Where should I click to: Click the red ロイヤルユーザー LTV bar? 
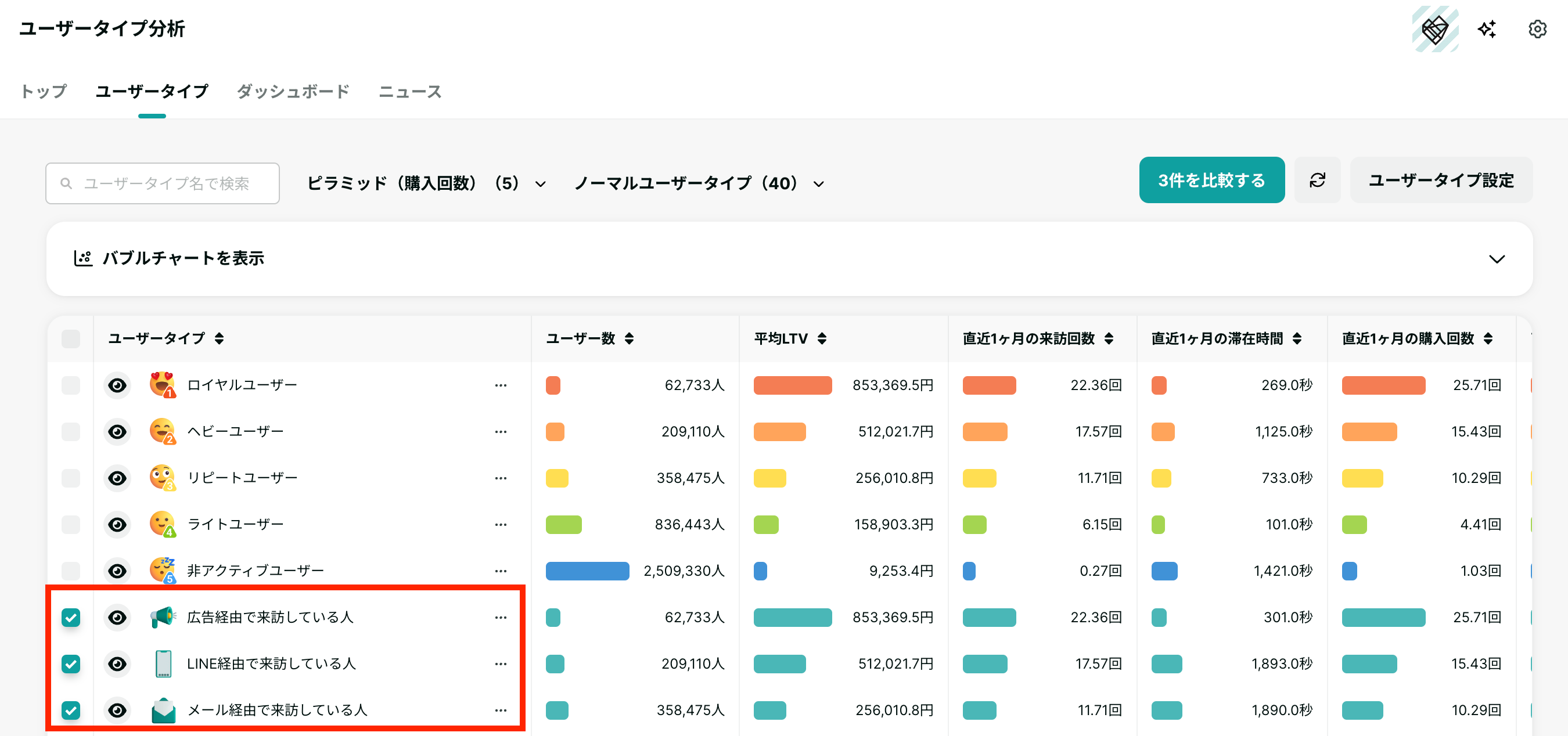pyautogui.click(x=793, y=385)
